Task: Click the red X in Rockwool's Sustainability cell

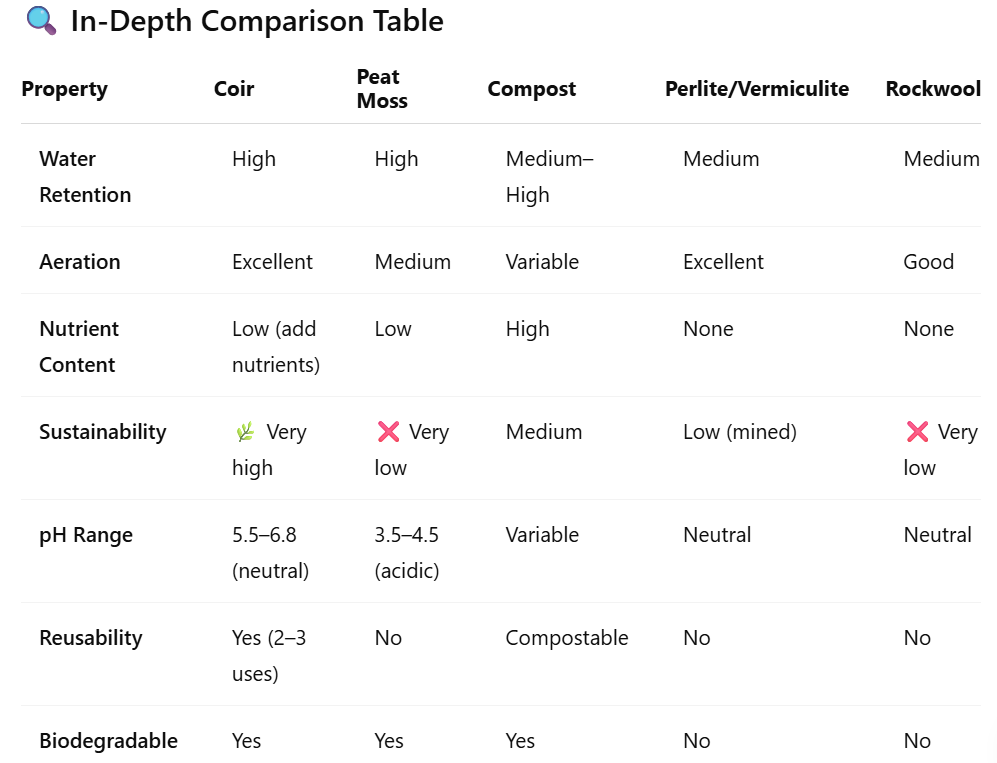Action: pos(916,432)
